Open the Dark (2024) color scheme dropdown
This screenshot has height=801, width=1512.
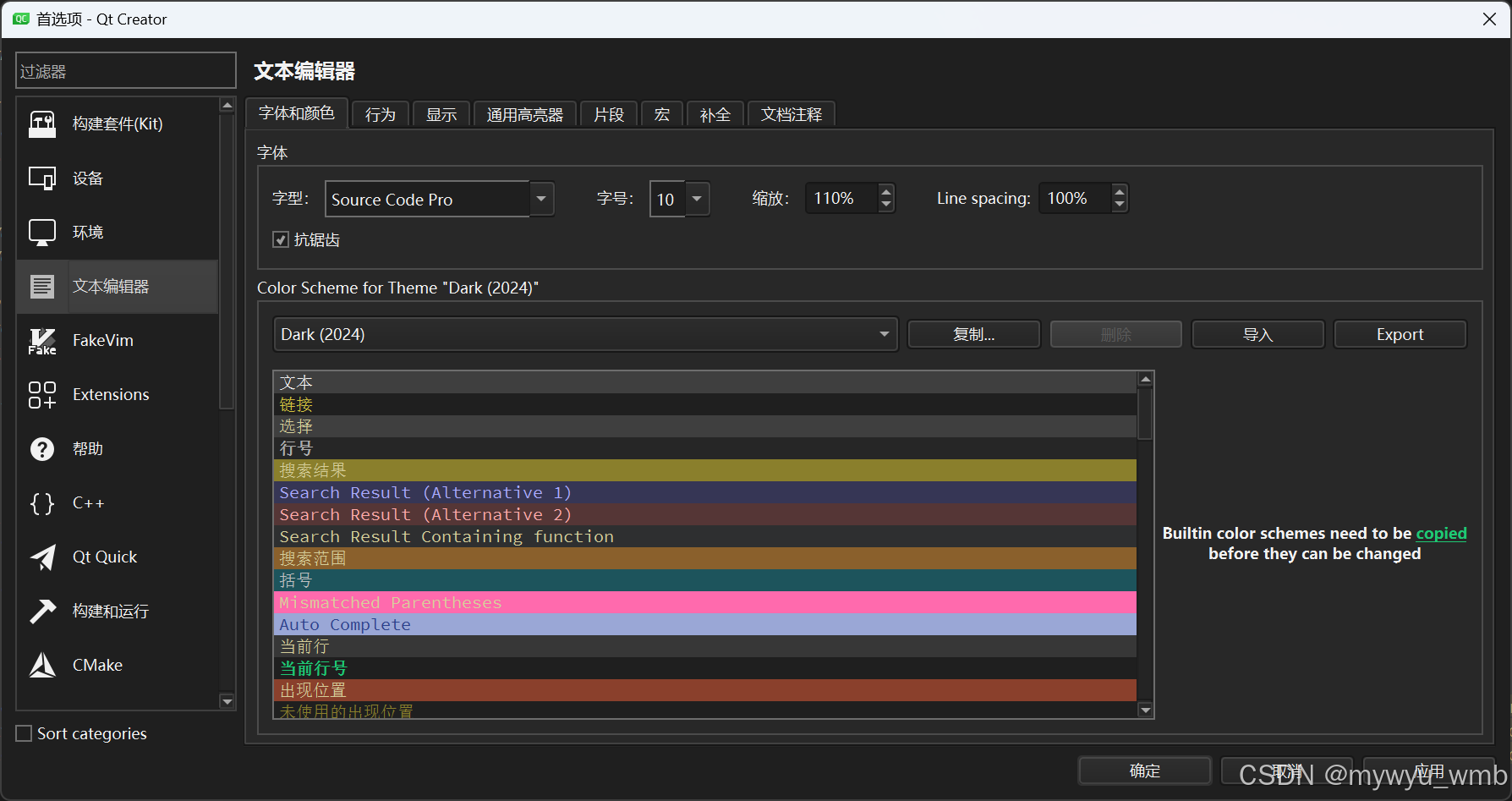tap(883, 334)
